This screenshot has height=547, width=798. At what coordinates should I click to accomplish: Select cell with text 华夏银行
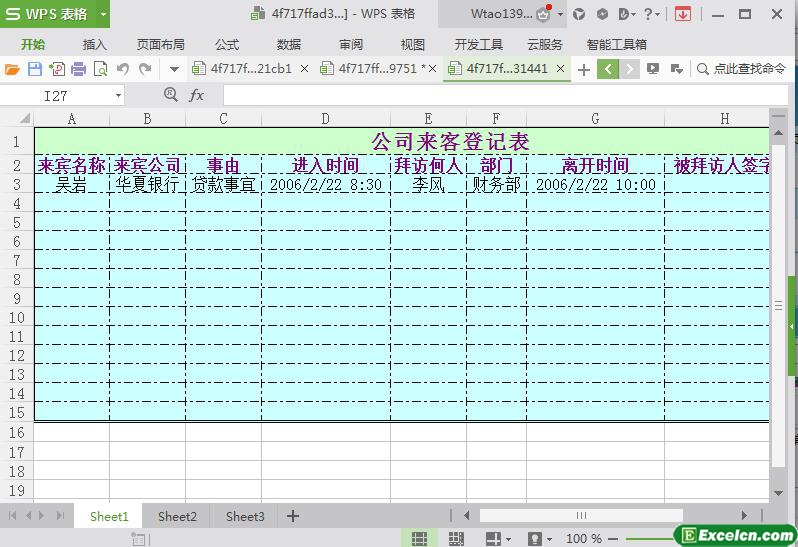(147, 185)
